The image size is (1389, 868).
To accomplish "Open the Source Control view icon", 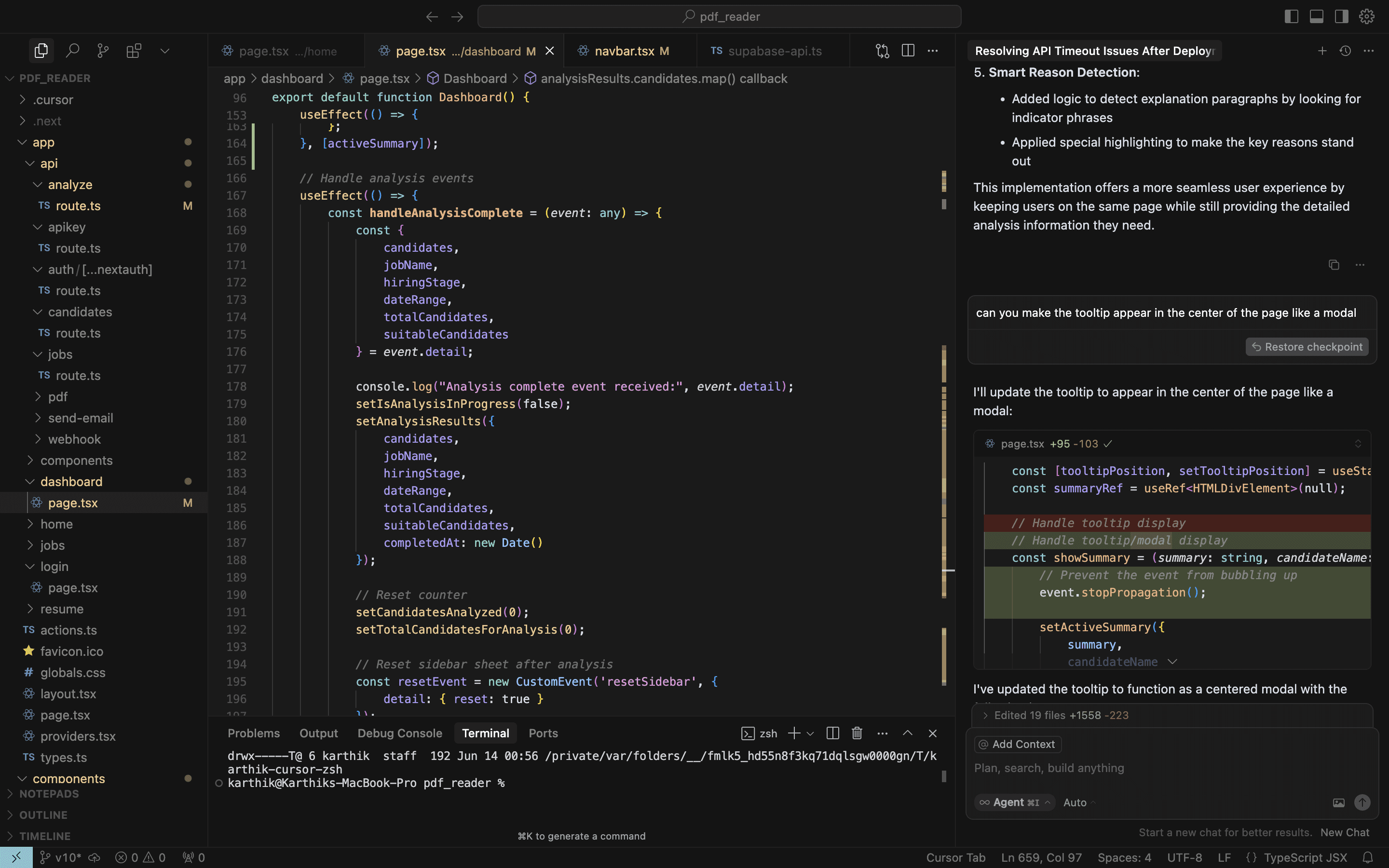I will click(103, 51).
